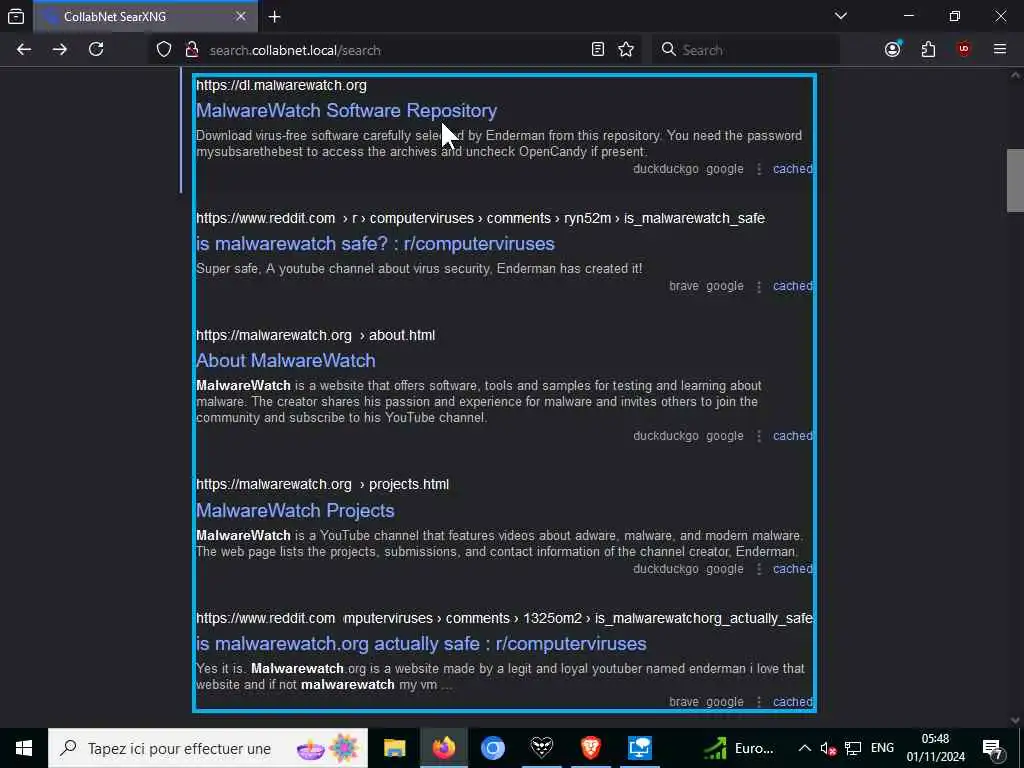1024x768 pixels.
Task: Open the remote desktop taskbar app
Action: 639,748
